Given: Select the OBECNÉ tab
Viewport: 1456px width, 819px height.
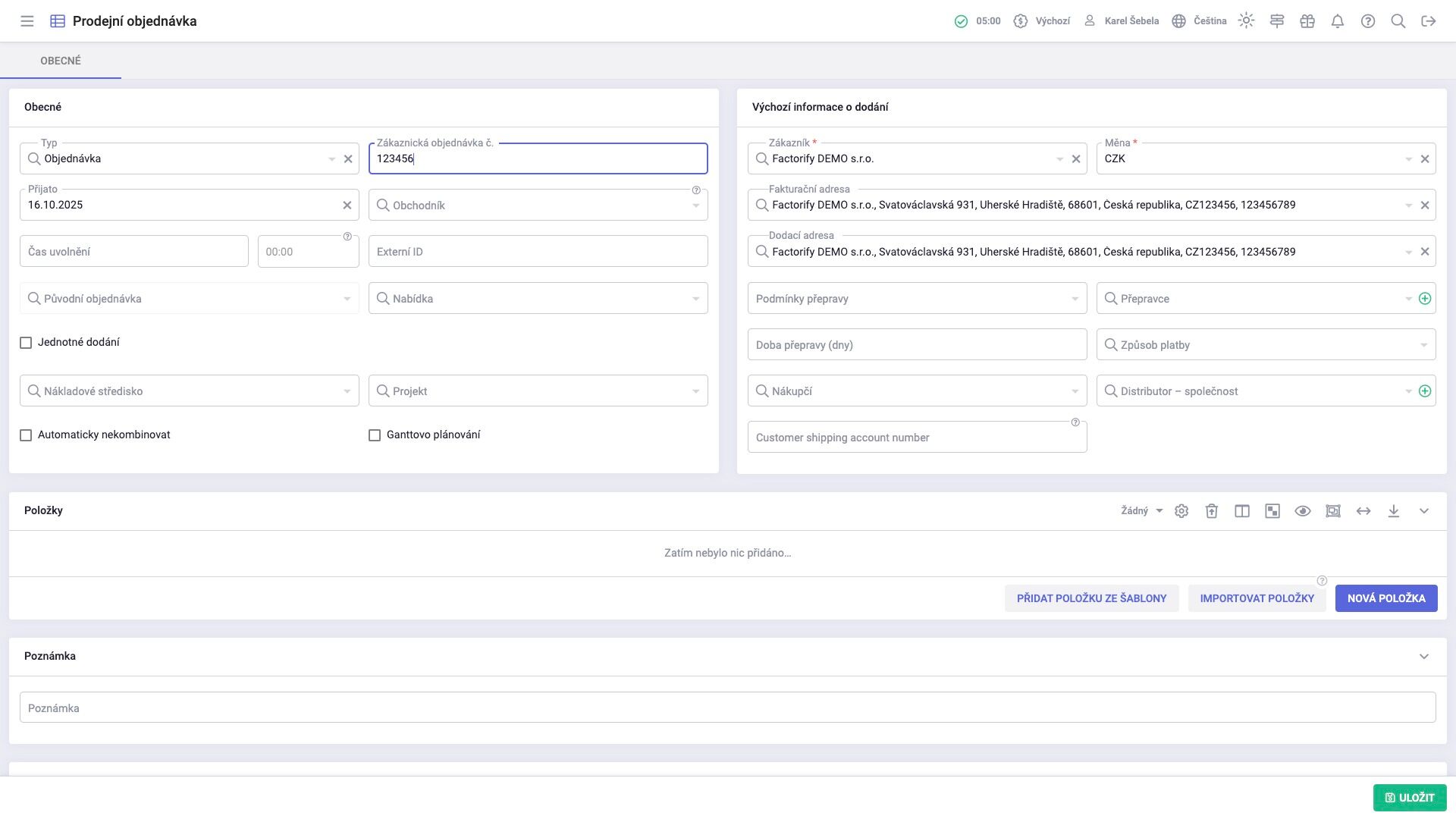Looking at the screenshot, I should point(61,61).
